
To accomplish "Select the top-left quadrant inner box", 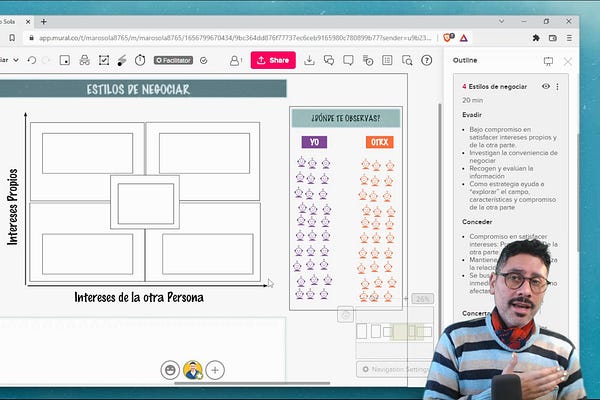I will pyautogui.click(x=88, y=153).
